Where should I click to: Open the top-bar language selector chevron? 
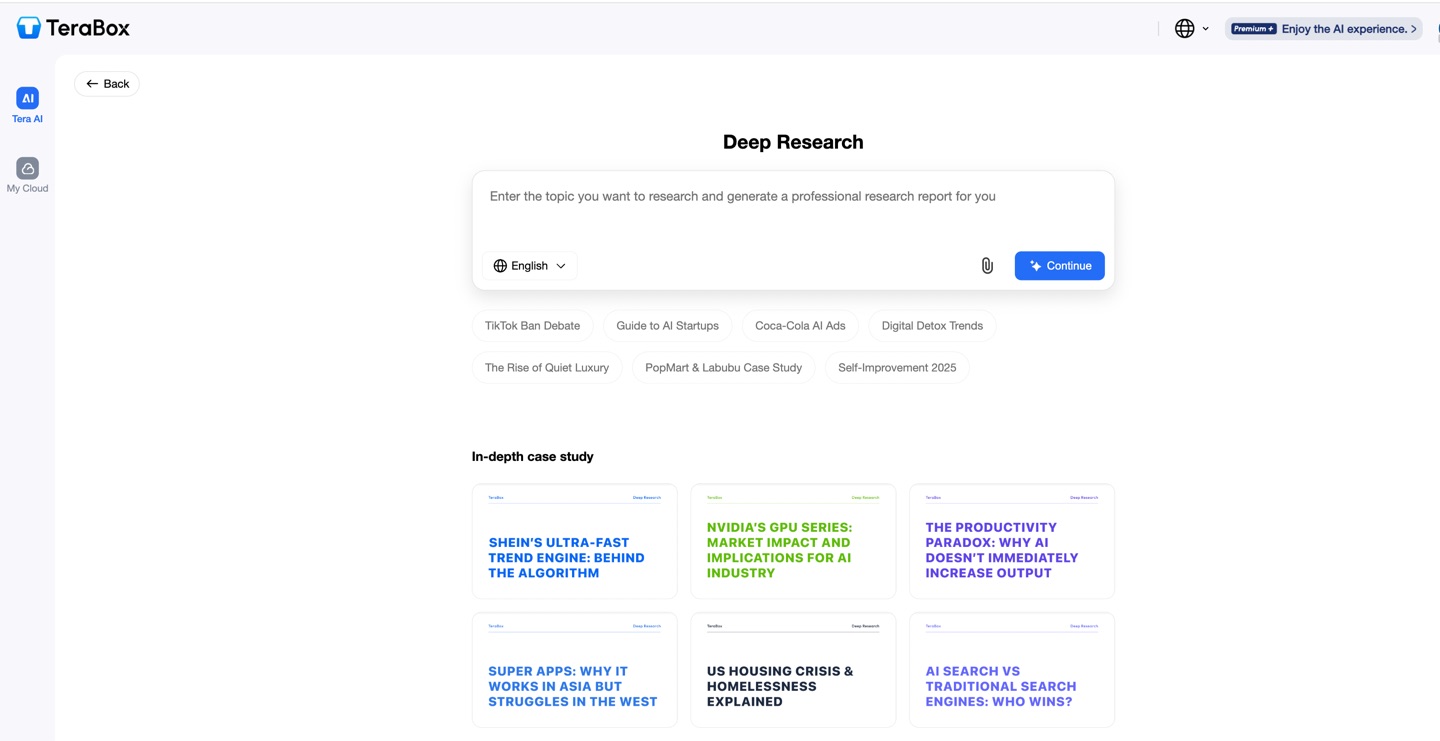1206,28
